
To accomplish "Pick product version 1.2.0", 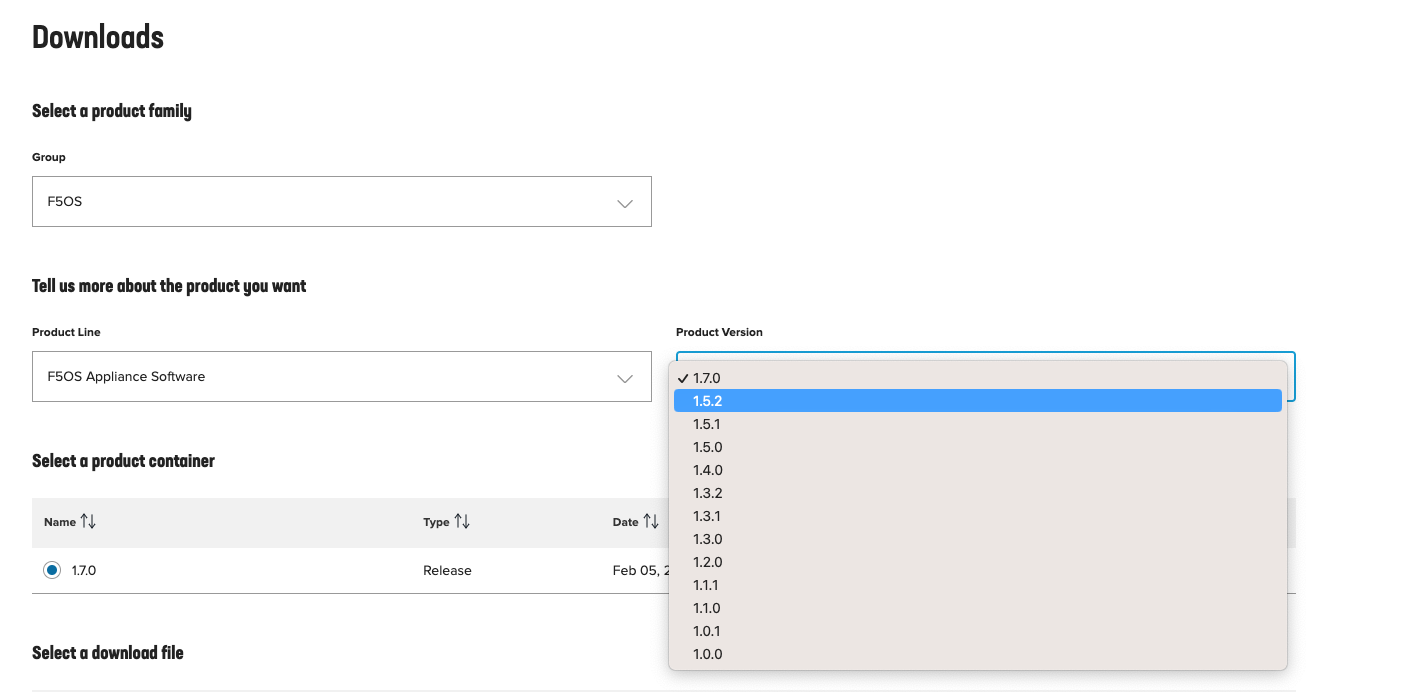I will [x=978, y=562].
